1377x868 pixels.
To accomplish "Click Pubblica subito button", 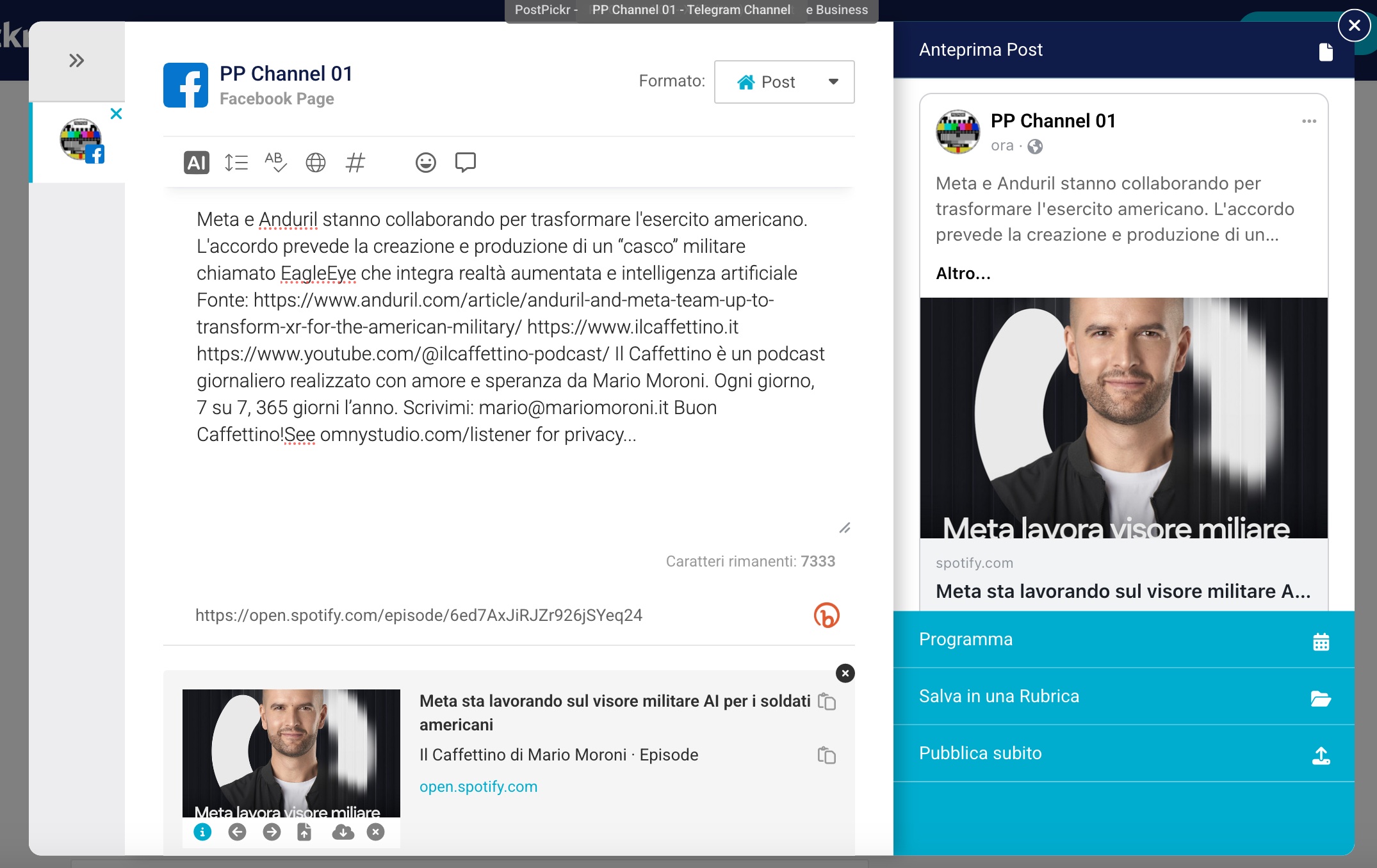I will tap(1123, 753).
